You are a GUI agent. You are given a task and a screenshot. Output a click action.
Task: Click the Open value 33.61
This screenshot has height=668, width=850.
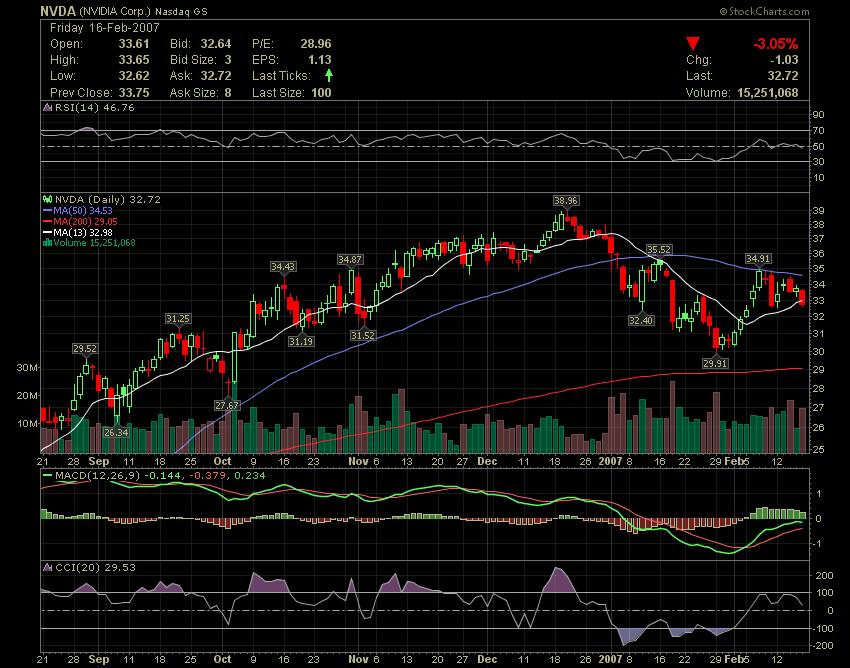134,44
